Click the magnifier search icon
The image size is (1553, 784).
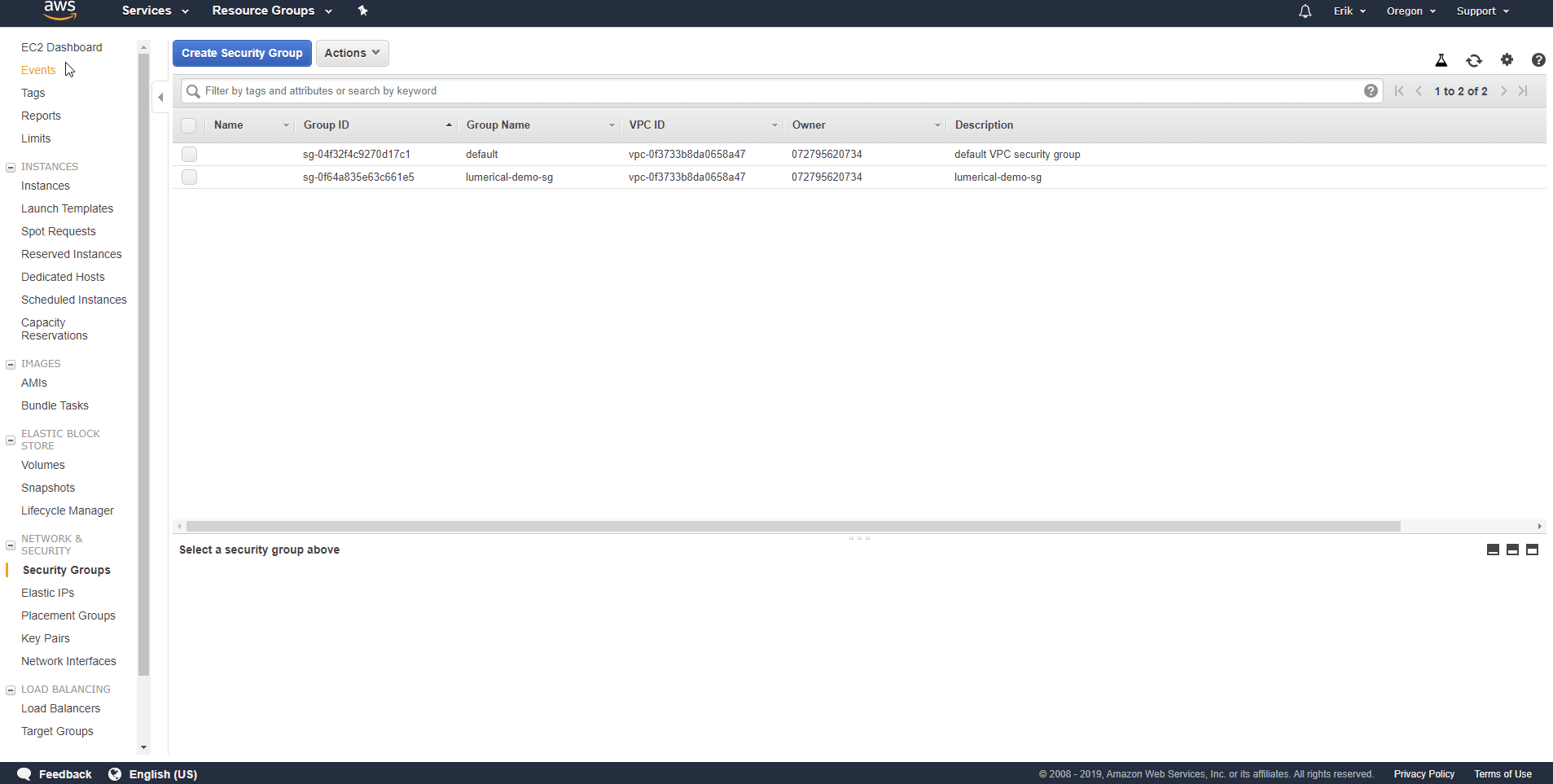tap(193, 91)
